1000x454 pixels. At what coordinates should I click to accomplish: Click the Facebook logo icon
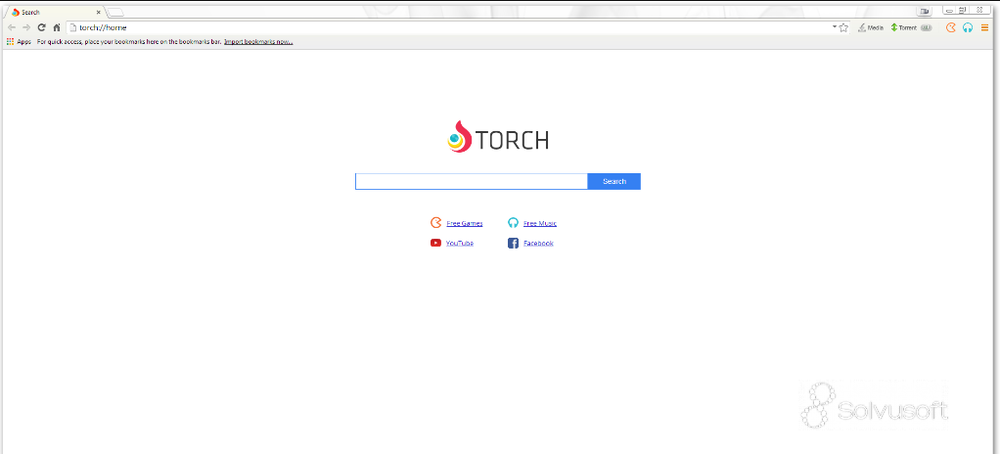[x=513, y=243]
